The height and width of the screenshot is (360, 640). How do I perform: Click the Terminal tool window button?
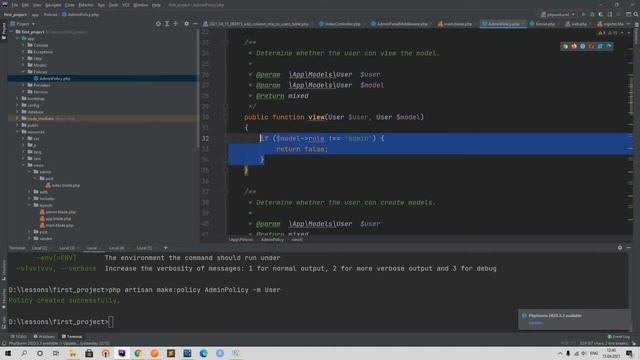point(72,336)
